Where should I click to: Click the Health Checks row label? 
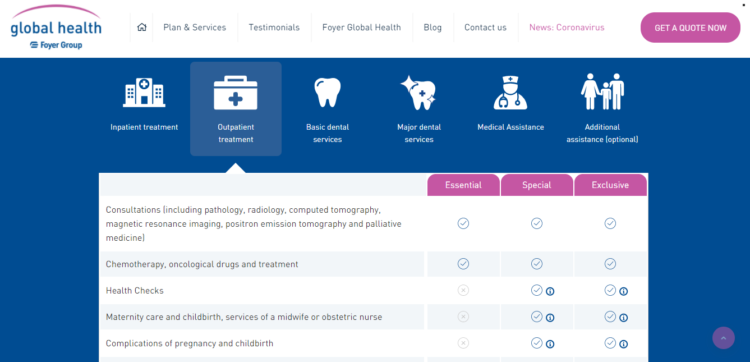point(134,291)
